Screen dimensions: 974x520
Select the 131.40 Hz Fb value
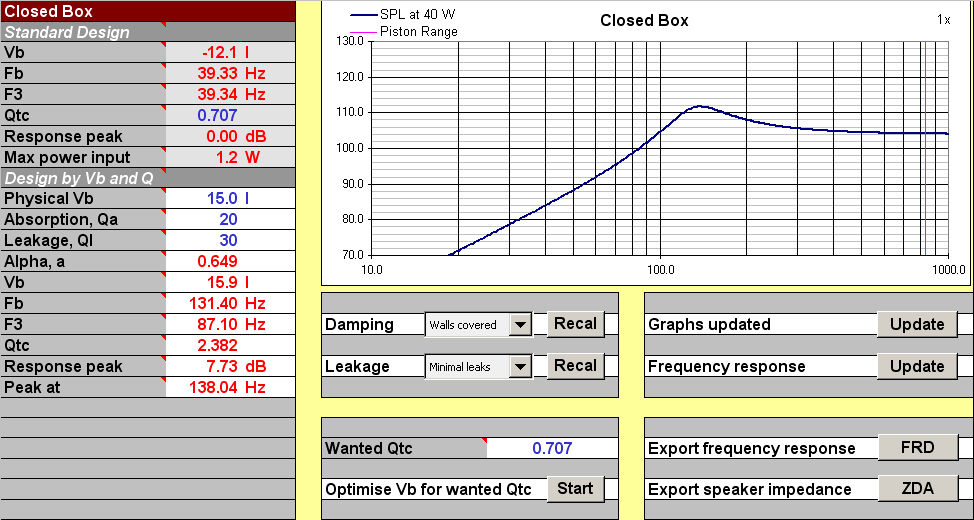230,303
